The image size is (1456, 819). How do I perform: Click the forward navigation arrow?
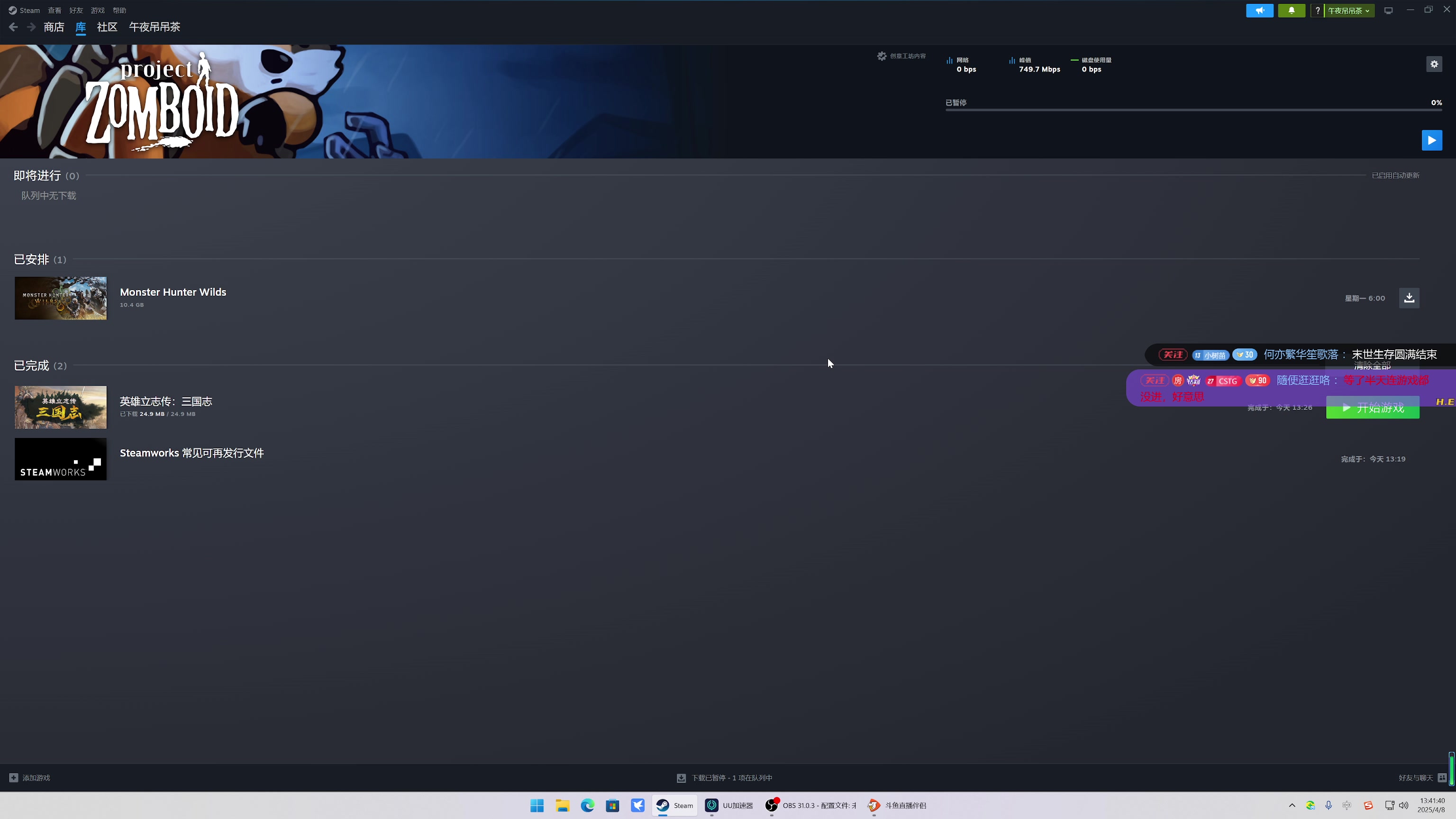point(31,27)
